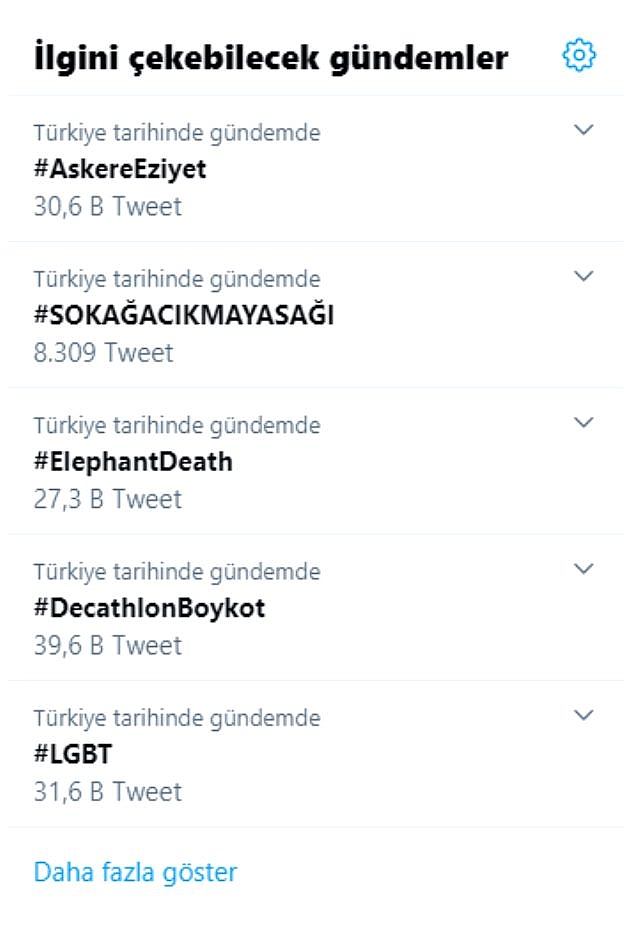Go to the #DecathlonBoykot trend
The image size is (640, 937).
(x=149, y=608)
